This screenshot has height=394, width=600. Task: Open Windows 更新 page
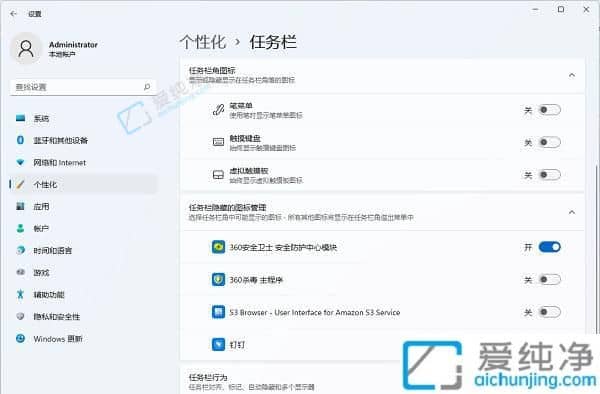[x=83, y=339]
